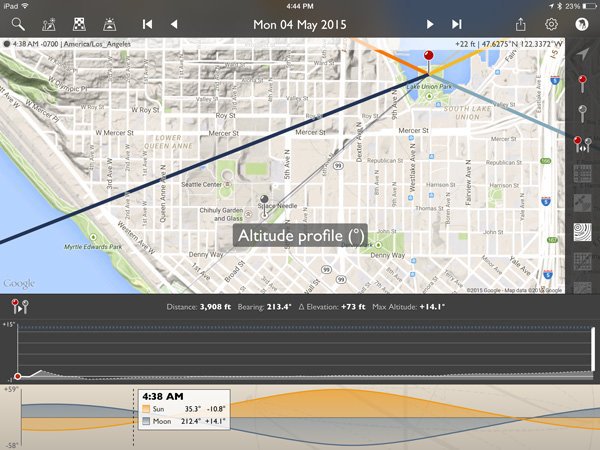This screenshot has height=450, width=600.
Task: Open the location search magnifier
Action: pos(18,23)
